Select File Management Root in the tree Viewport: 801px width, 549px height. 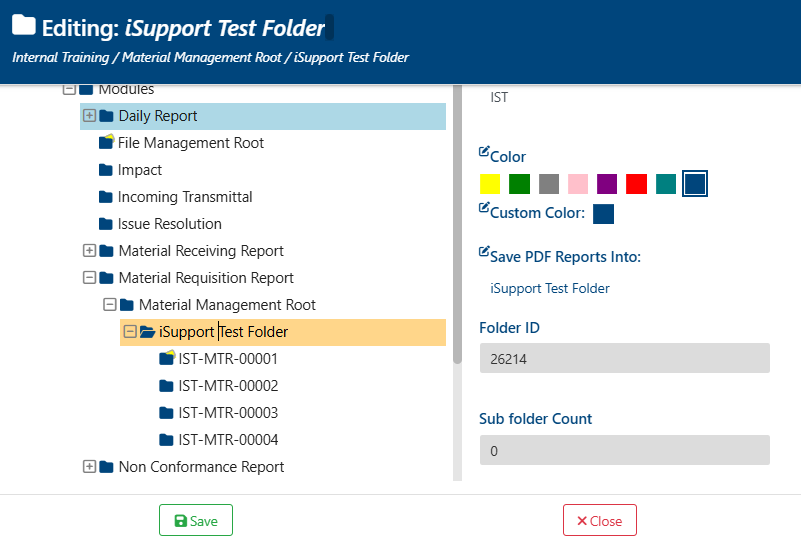click(191, 143)
